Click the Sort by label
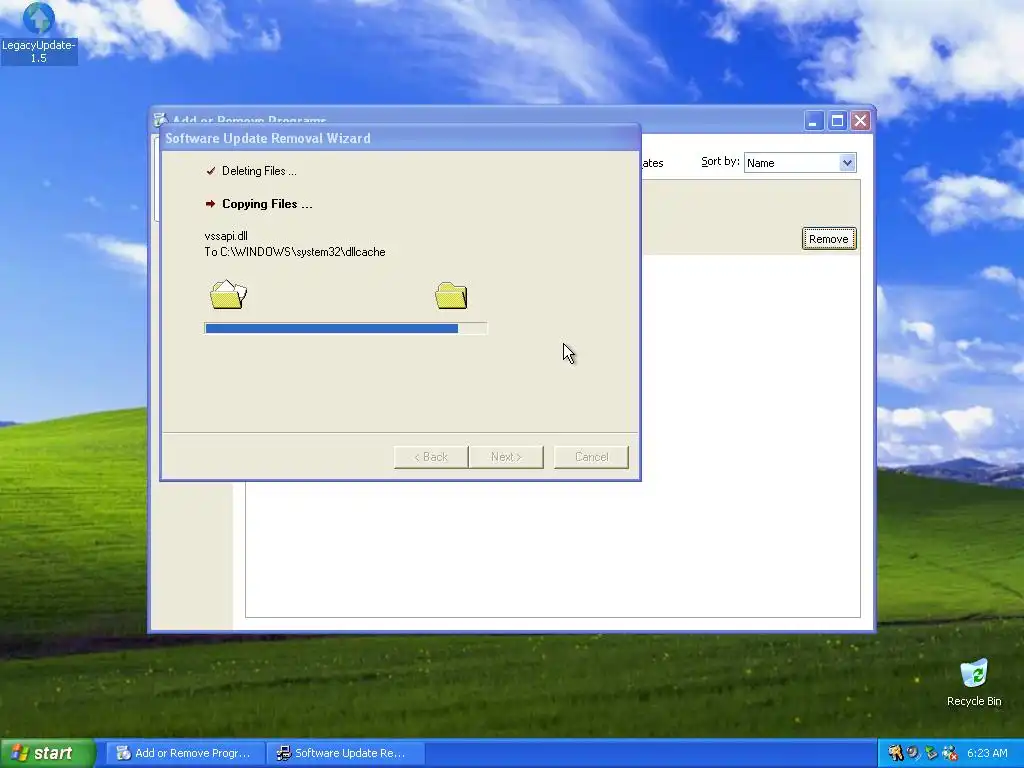 coord(720,161)
